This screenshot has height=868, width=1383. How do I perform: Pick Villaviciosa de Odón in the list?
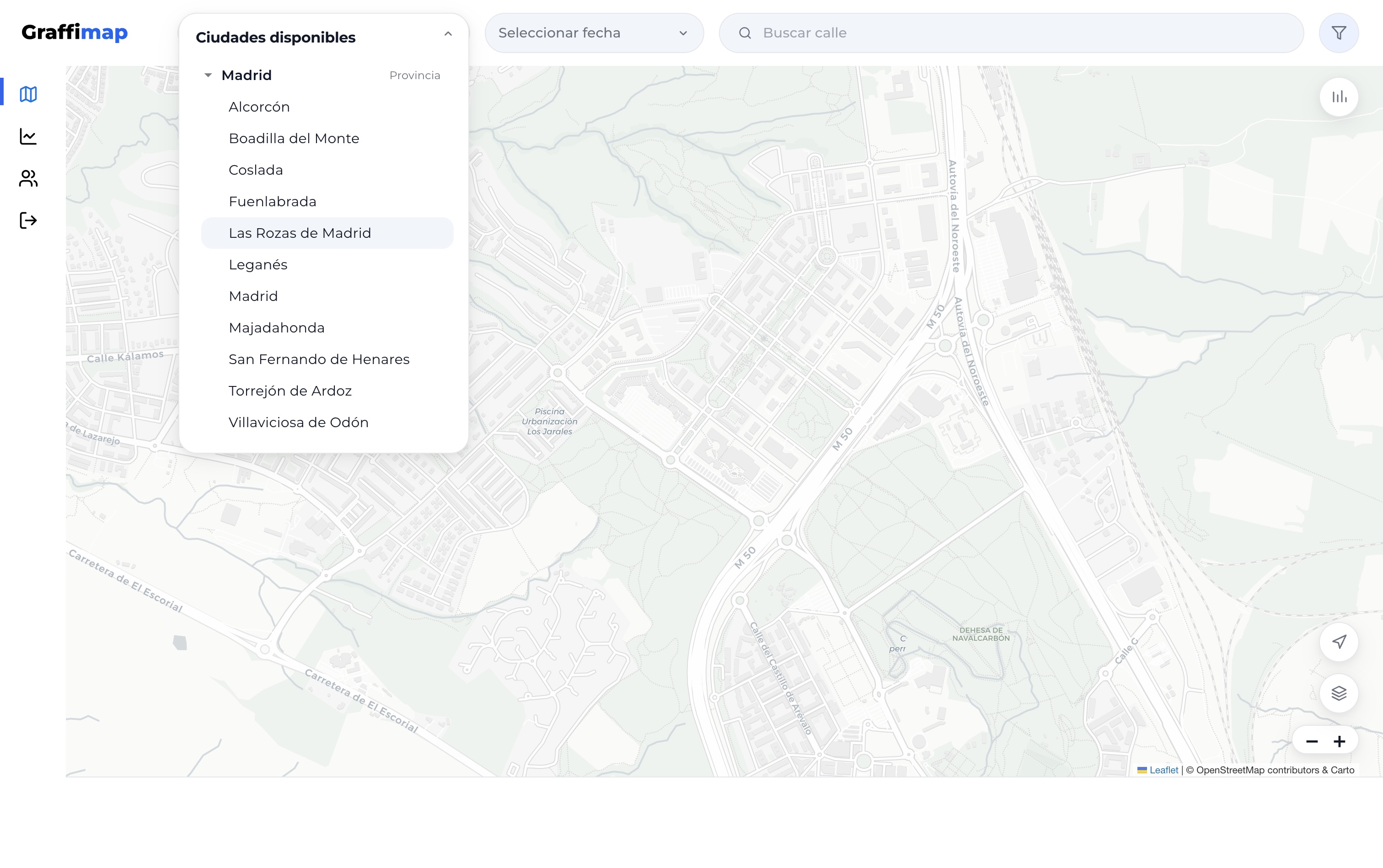point(298,423)
